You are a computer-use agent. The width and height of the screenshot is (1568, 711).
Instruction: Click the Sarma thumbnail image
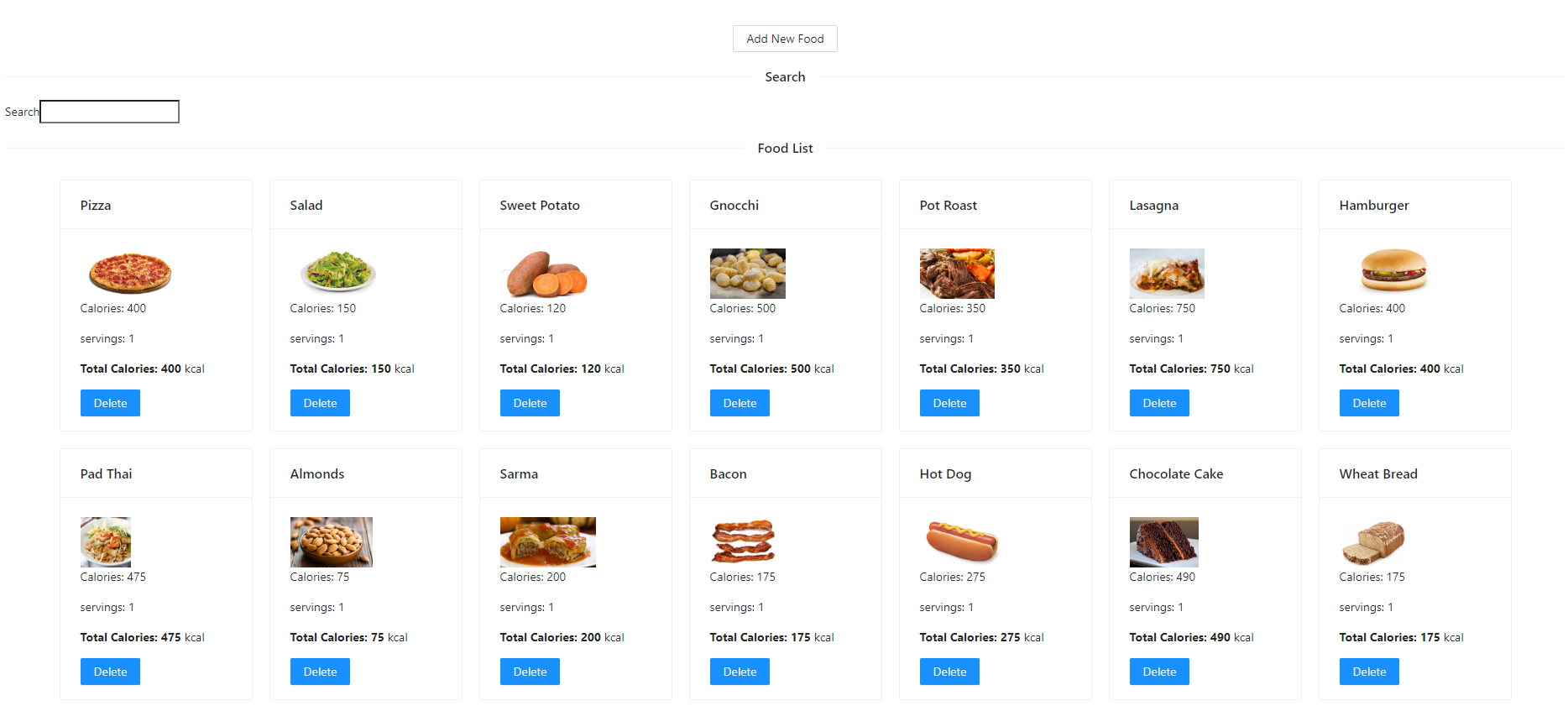[547, 541]
